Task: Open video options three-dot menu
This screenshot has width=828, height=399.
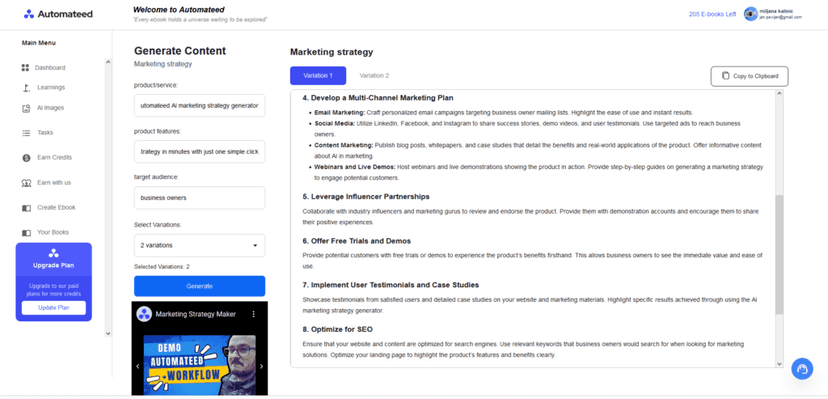Action: tap(253, 314)
